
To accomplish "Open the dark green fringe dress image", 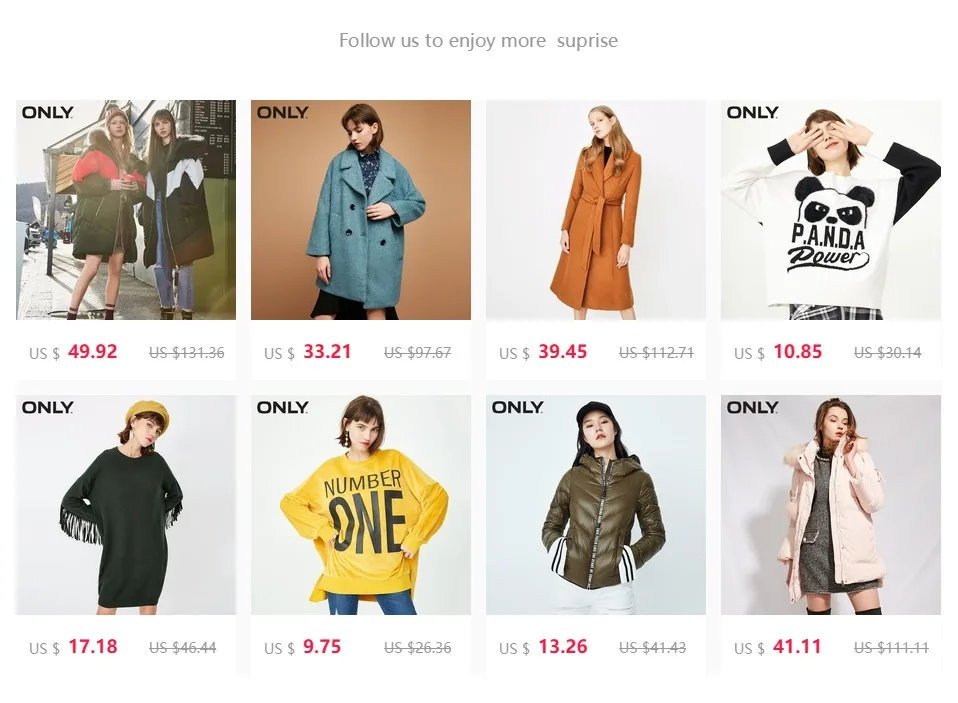I will coord(126,504).
